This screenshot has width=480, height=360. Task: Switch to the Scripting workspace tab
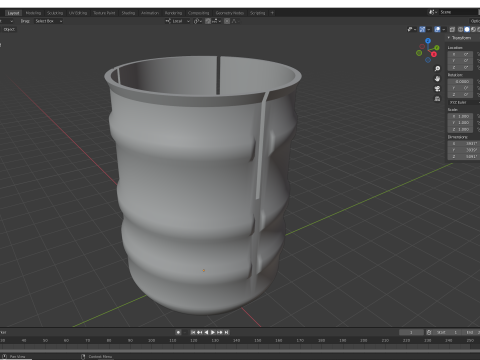[257, 13]
